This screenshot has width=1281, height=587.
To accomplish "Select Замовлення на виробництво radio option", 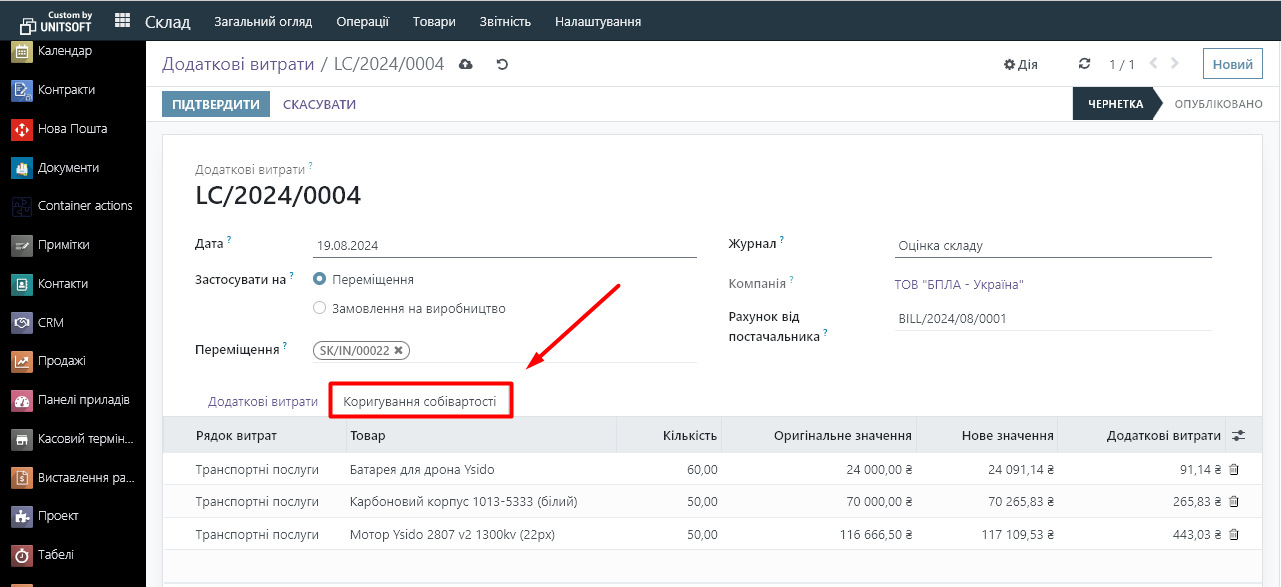I will pos(320,308).
